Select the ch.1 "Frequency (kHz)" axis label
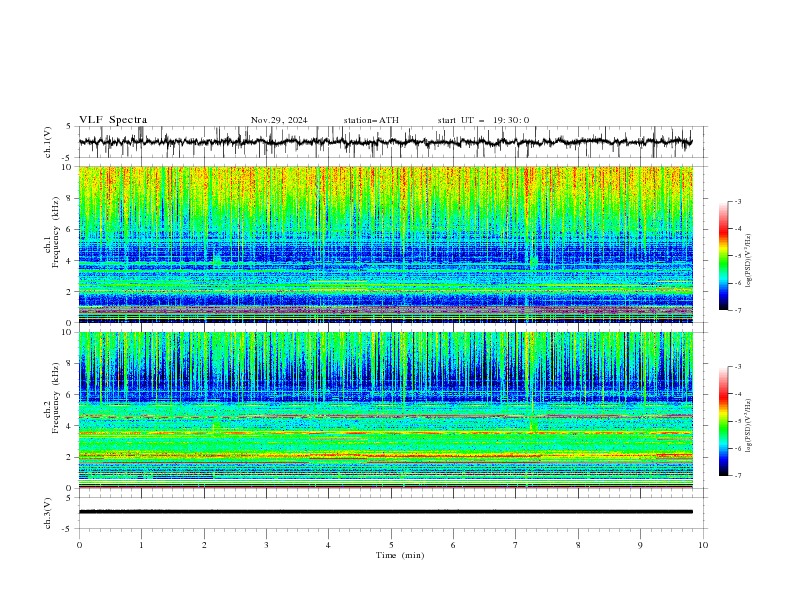This screenshot has height=612, width=792. [55, 233]
